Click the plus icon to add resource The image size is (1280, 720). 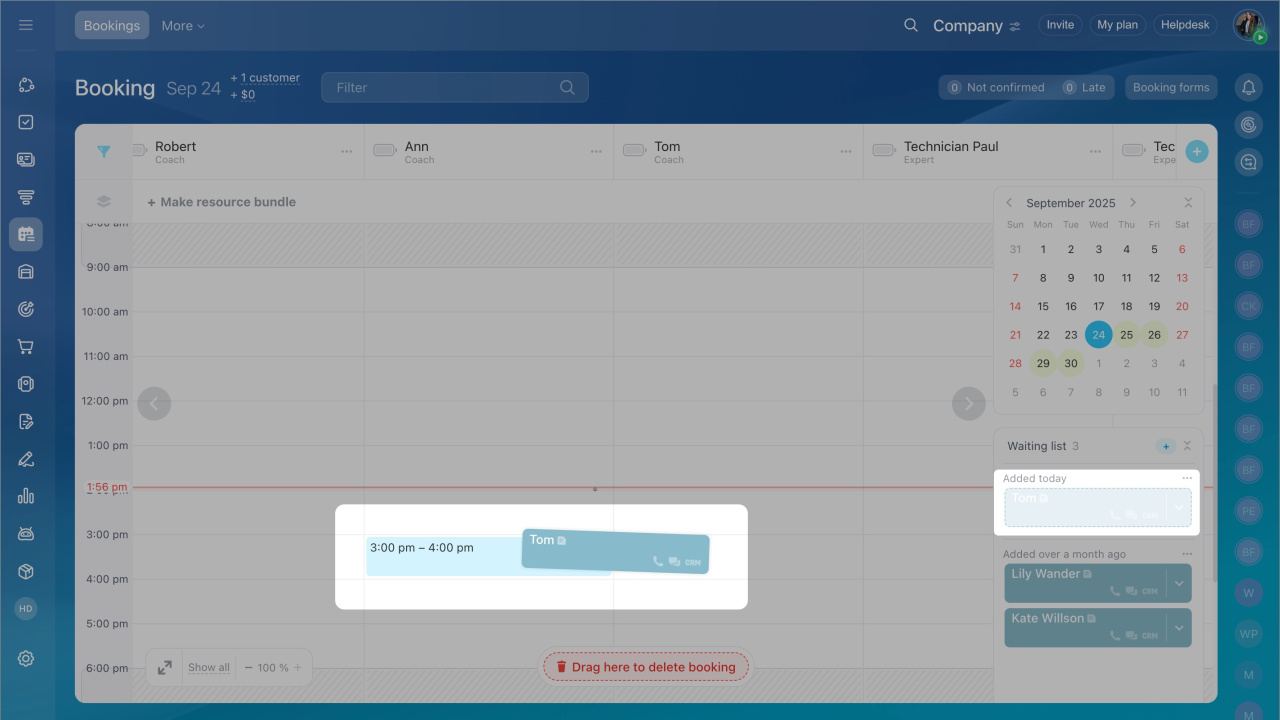click(x=1196, y=152)
